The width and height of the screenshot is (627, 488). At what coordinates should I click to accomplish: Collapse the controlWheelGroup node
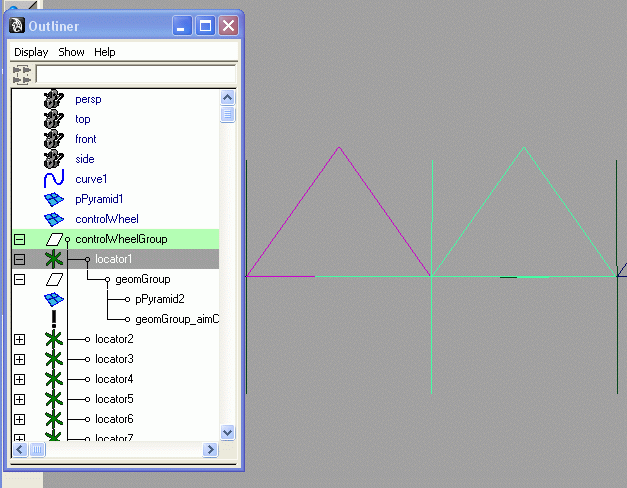pyautogui.click(x=19, y=239)
